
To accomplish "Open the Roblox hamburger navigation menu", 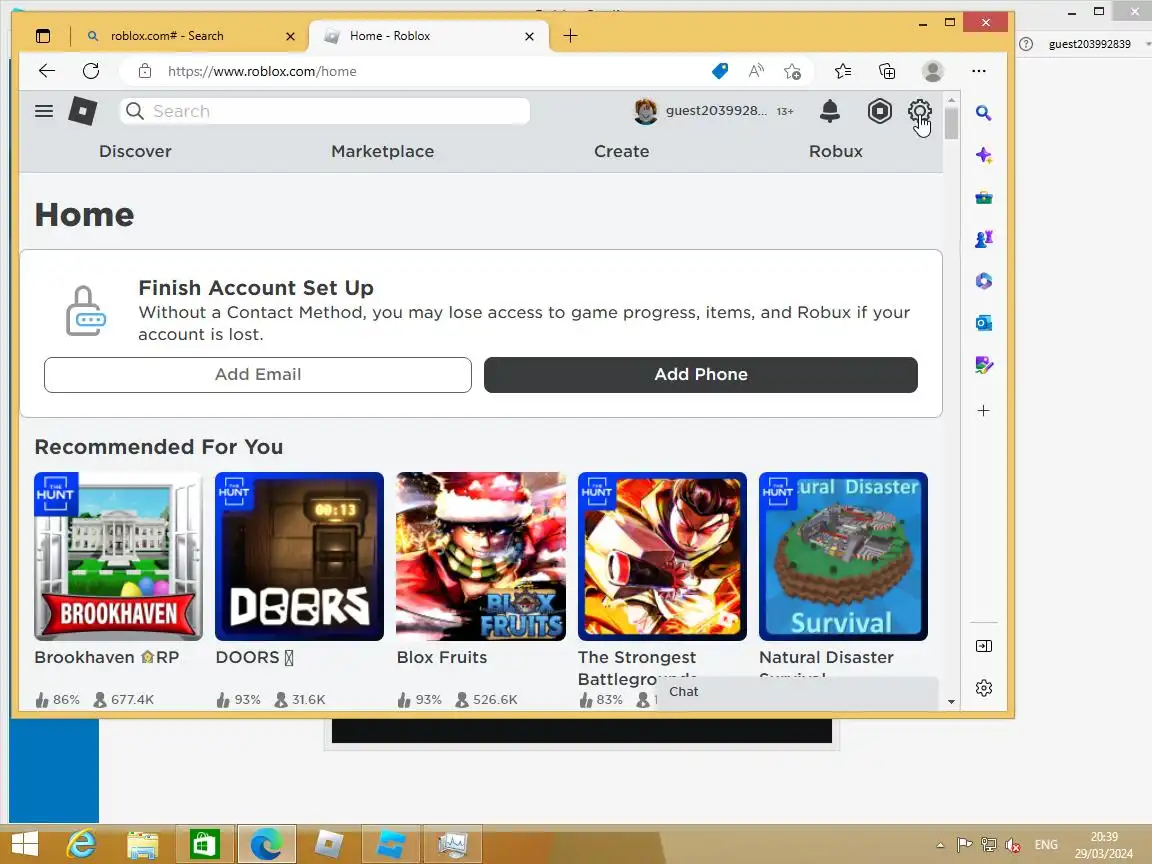I will [44, 111].
